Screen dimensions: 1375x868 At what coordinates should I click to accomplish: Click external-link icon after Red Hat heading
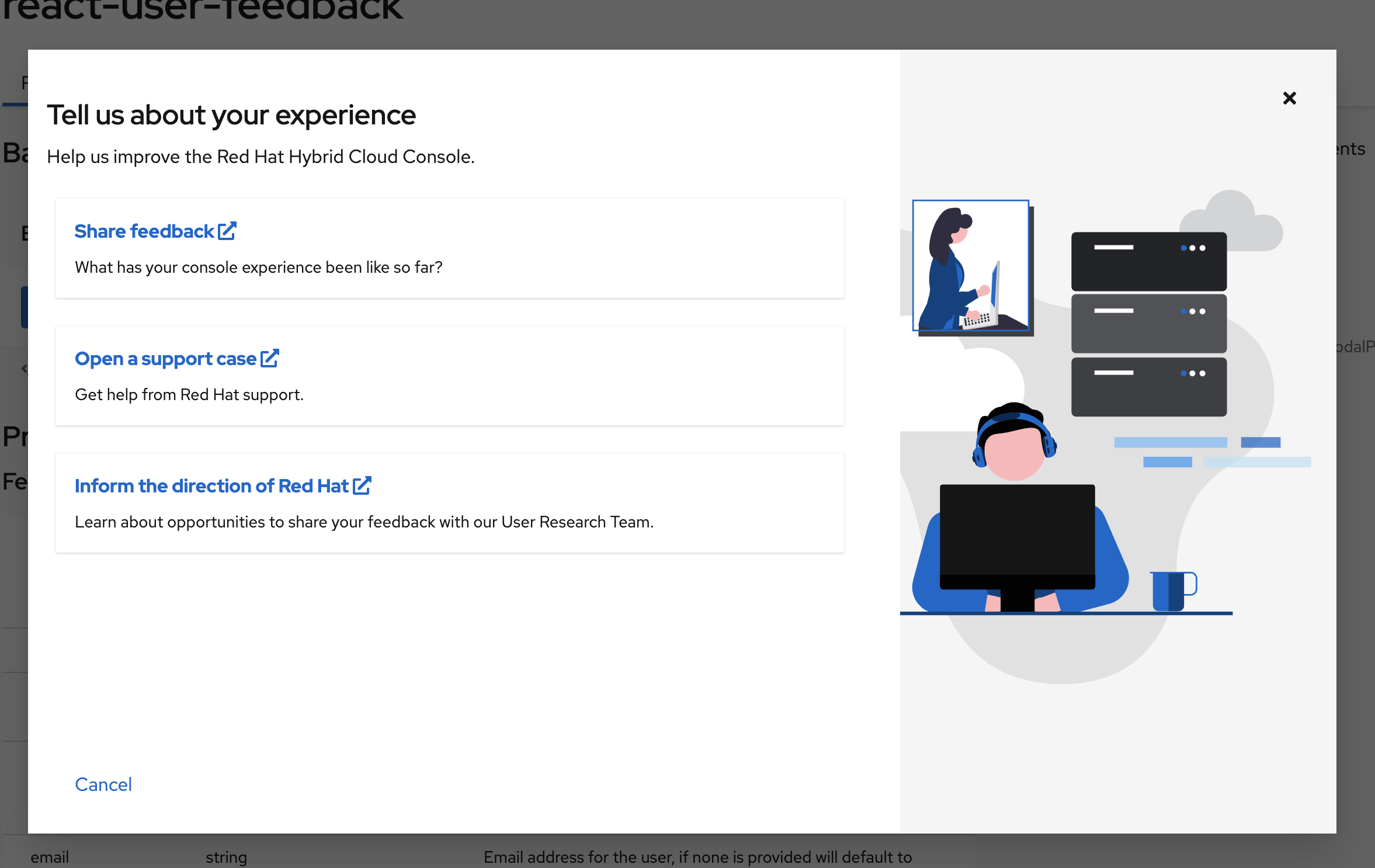point(362,485)
